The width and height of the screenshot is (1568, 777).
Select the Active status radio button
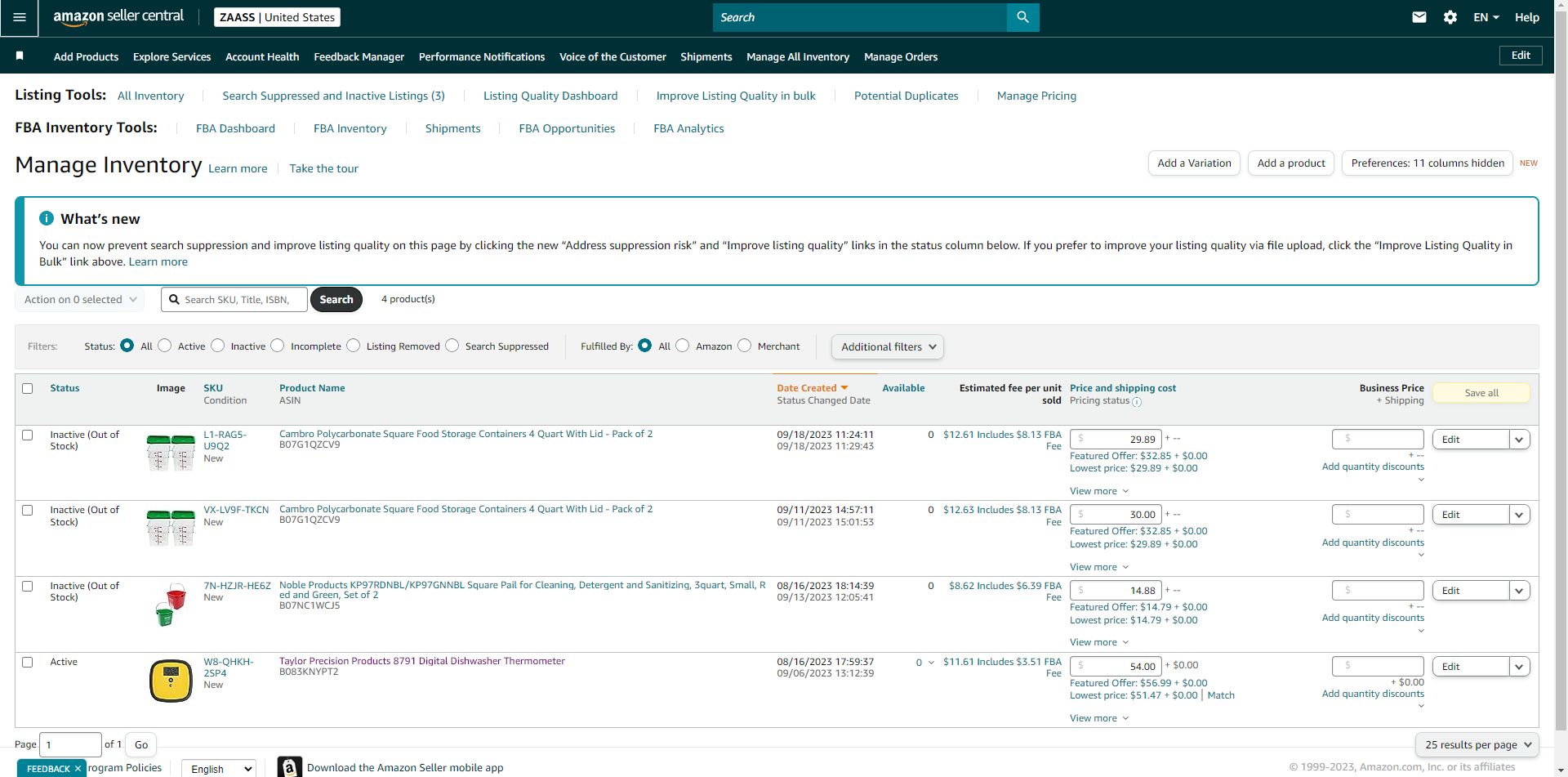coord(165,346)
